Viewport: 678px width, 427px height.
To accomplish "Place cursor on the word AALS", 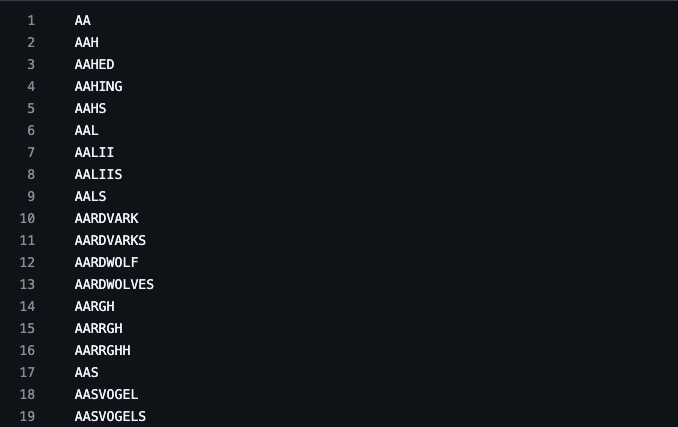I will (x=90, y=196).
